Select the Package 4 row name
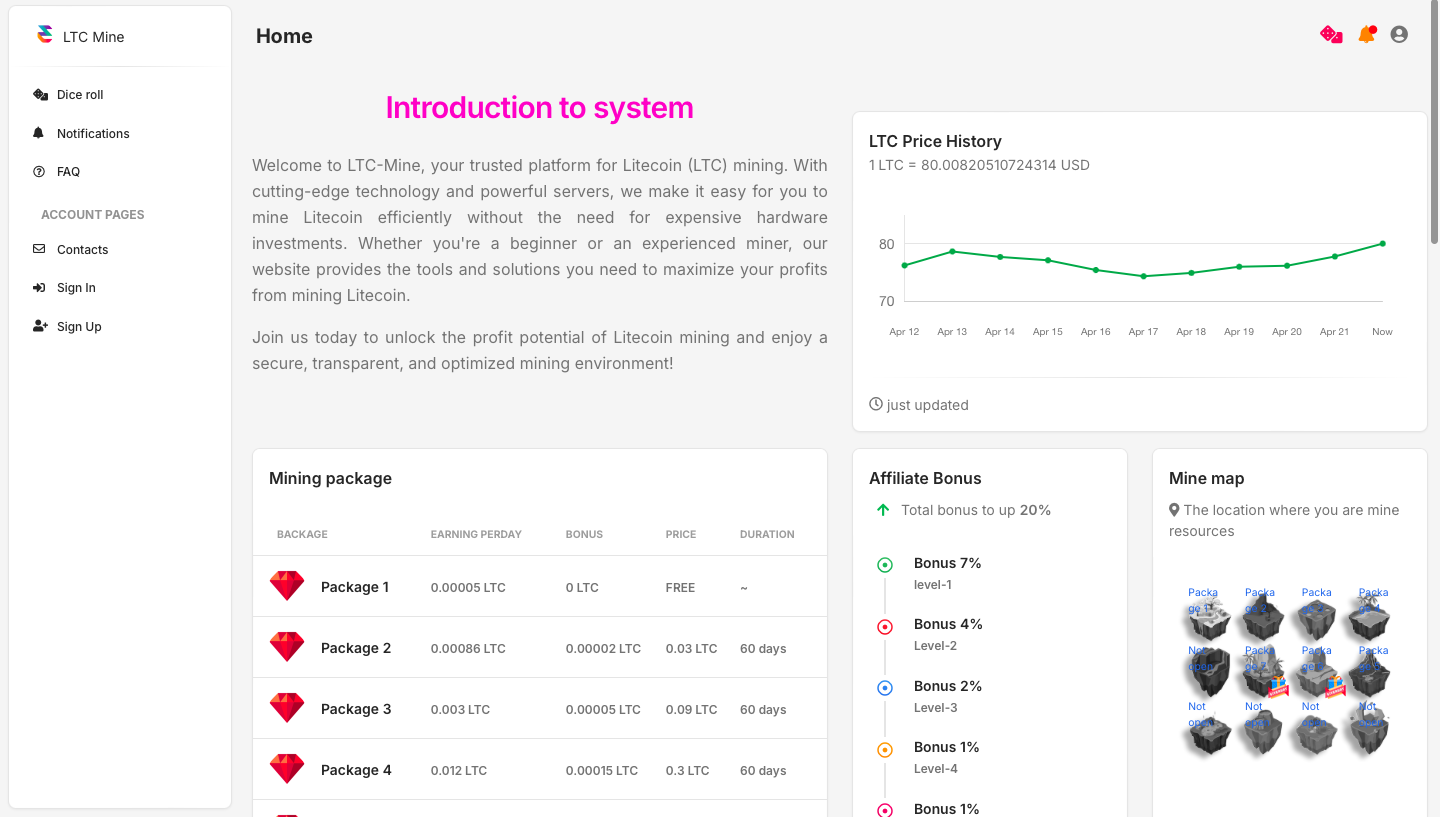The width and height of the screenshot is (1440, 817). [x=356, y=770]
